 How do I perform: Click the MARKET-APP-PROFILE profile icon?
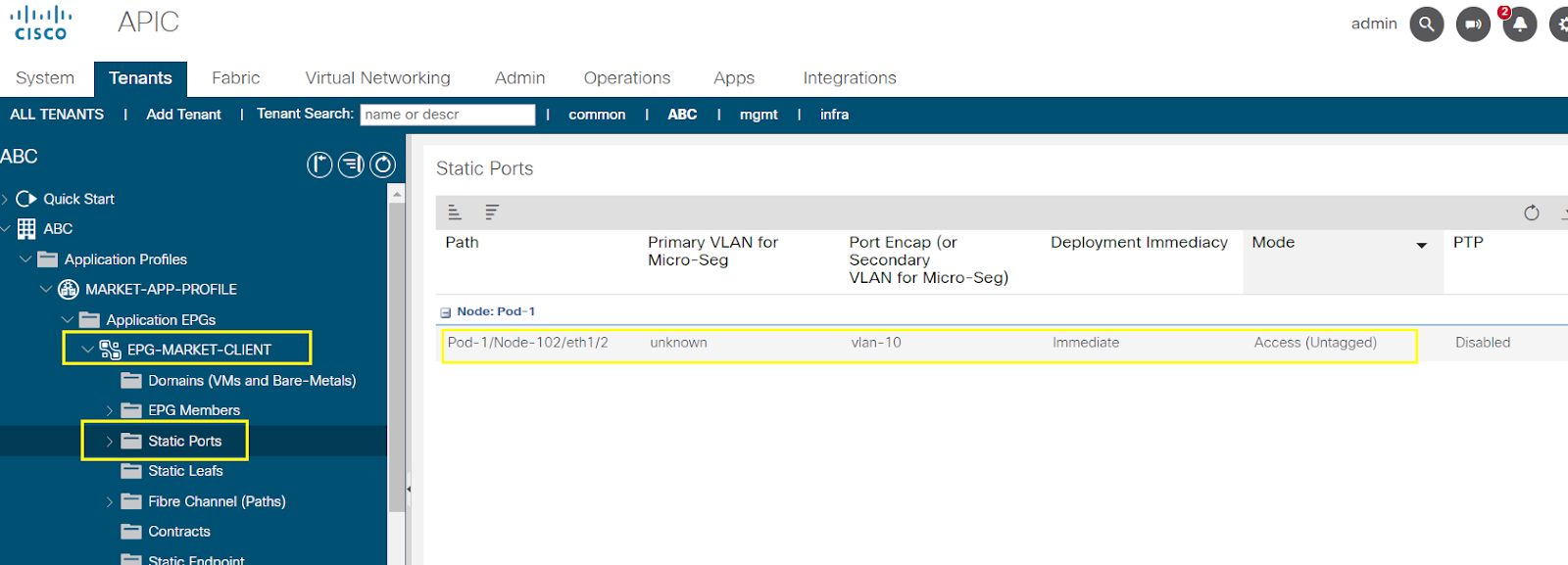(x=69, y=290)
